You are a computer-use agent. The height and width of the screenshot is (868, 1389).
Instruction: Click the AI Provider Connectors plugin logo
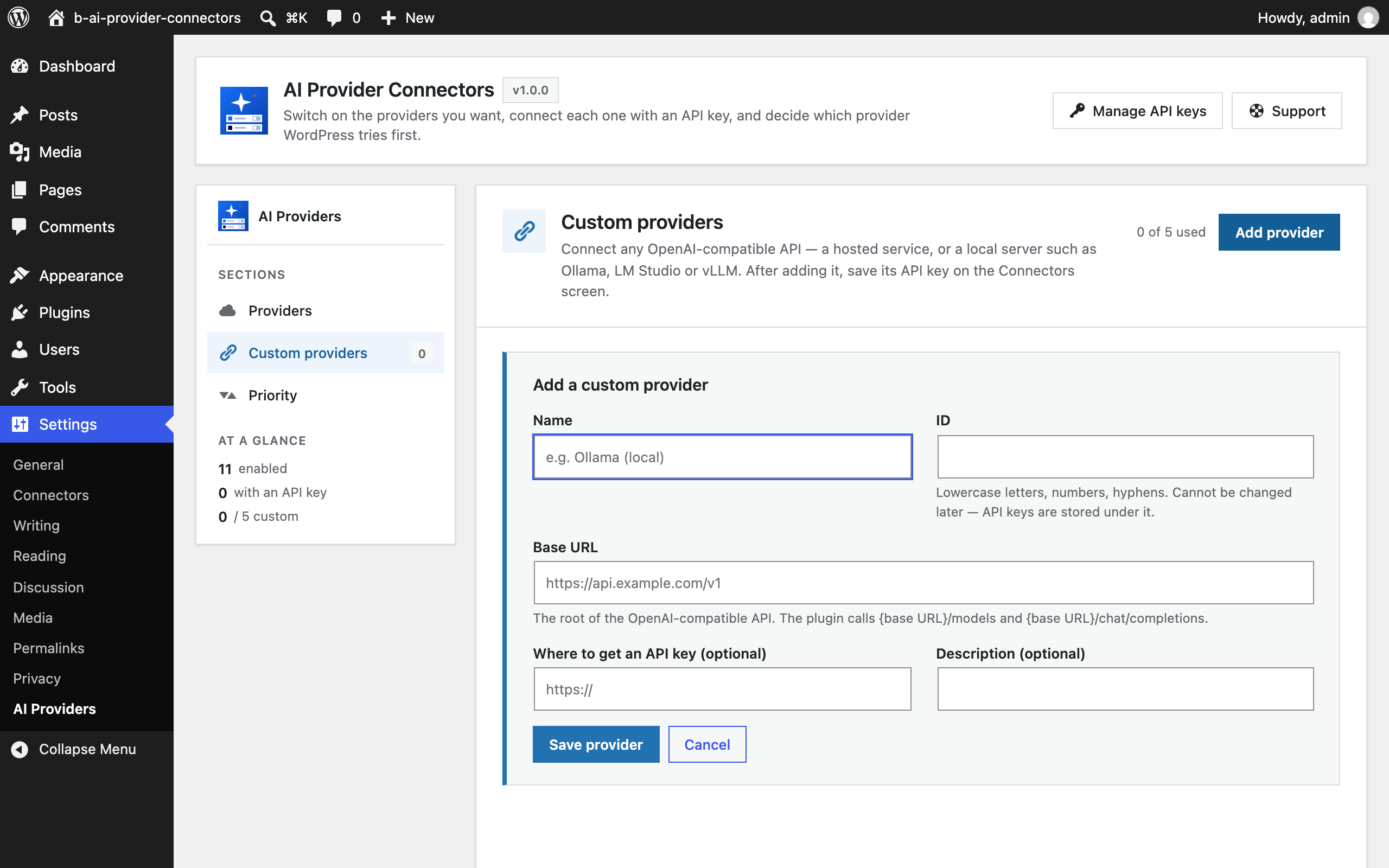(x=244, y=110)
